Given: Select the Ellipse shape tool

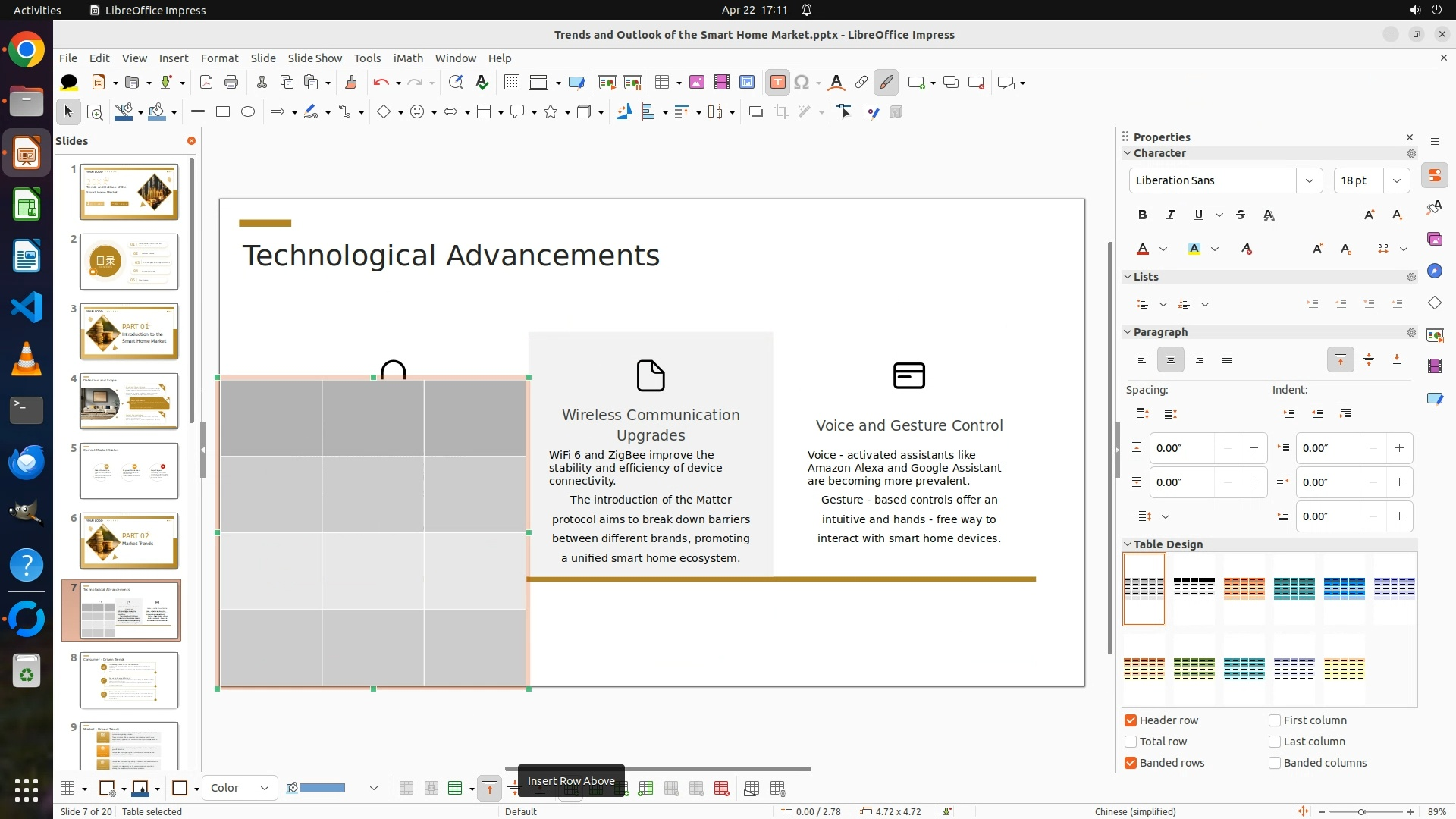Looking at the screenshot, I should tap(248, 111).
